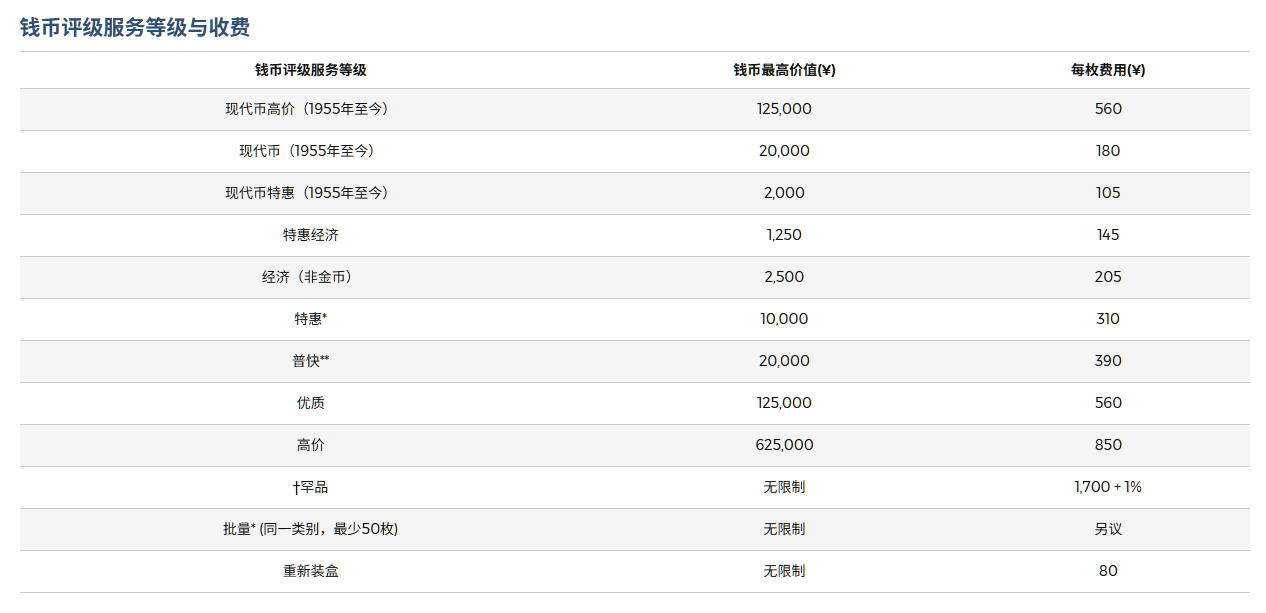The height and width of the screenshot is (613, 1266).
Task: Click the 批量* (同一类别，最少50枚) cell
Action: pos(310,529)
